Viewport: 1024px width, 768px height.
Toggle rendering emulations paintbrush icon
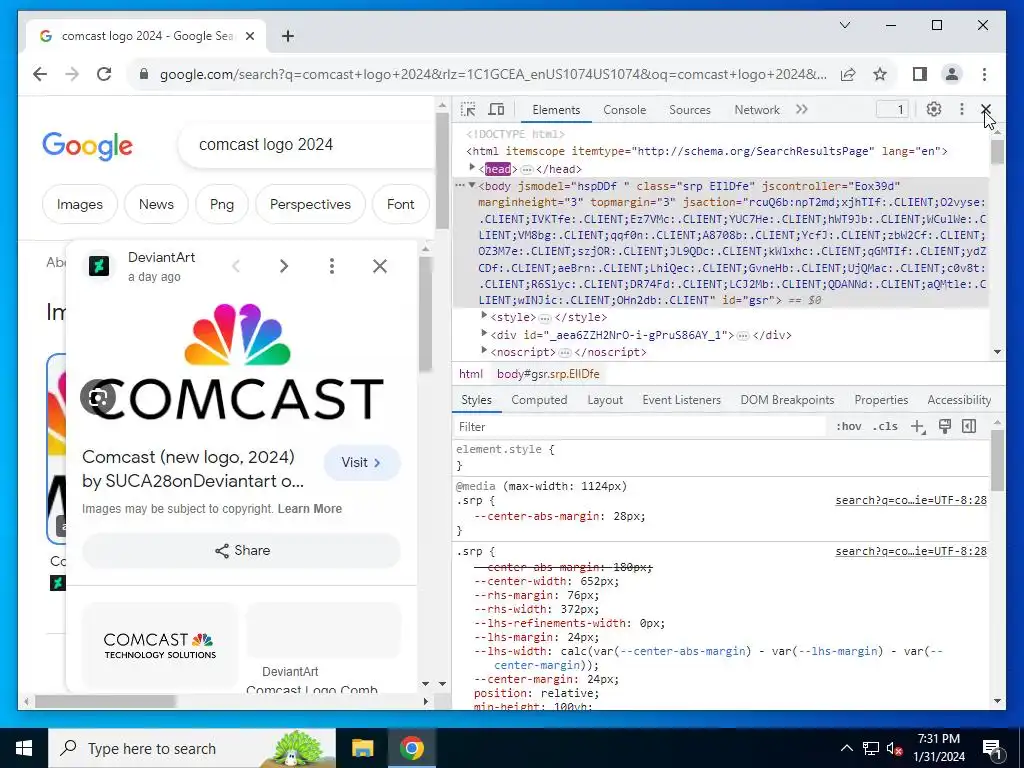[x=944, y=426]
